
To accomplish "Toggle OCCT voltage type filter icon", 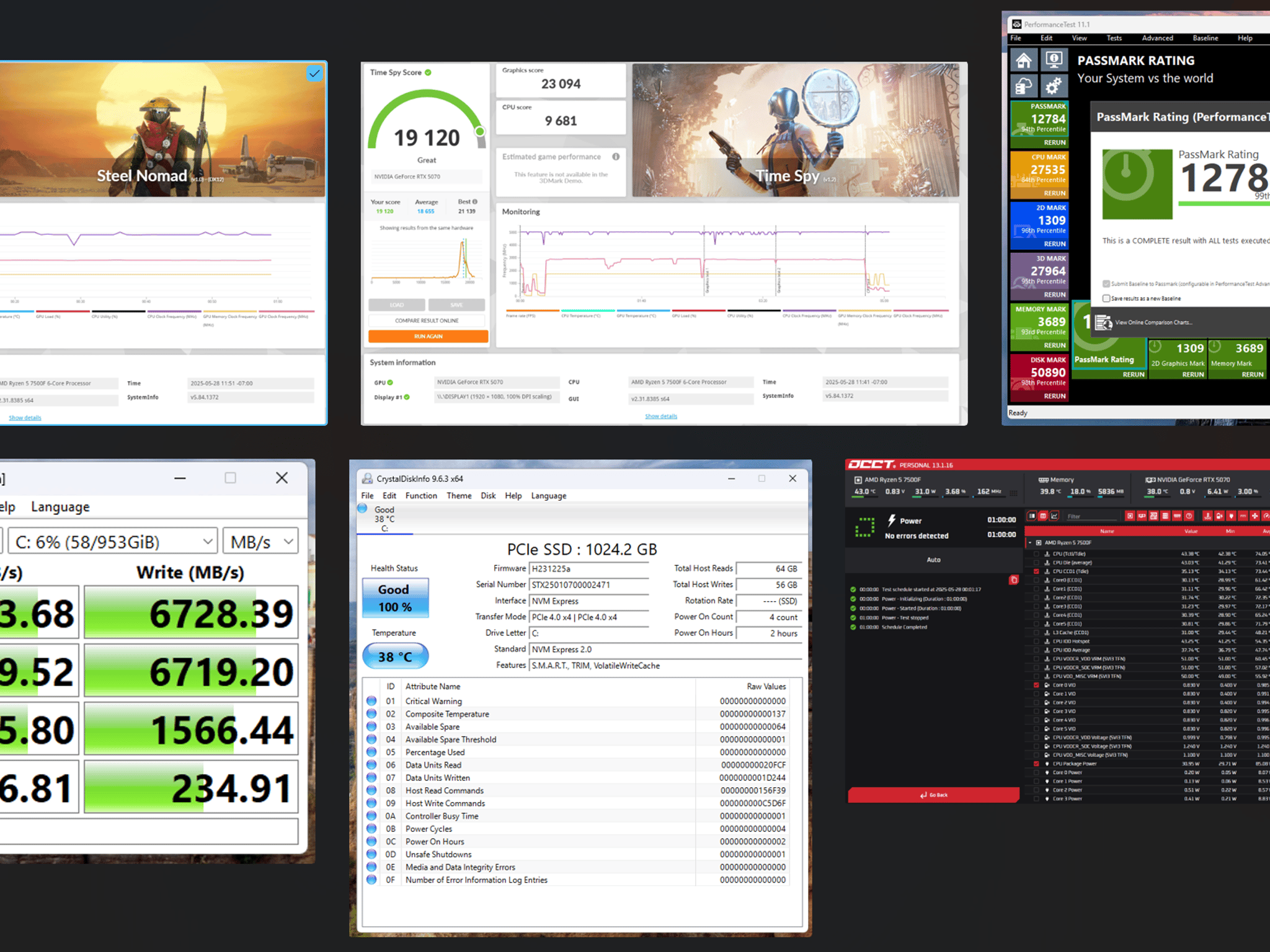I will (x=1219, y=516).
